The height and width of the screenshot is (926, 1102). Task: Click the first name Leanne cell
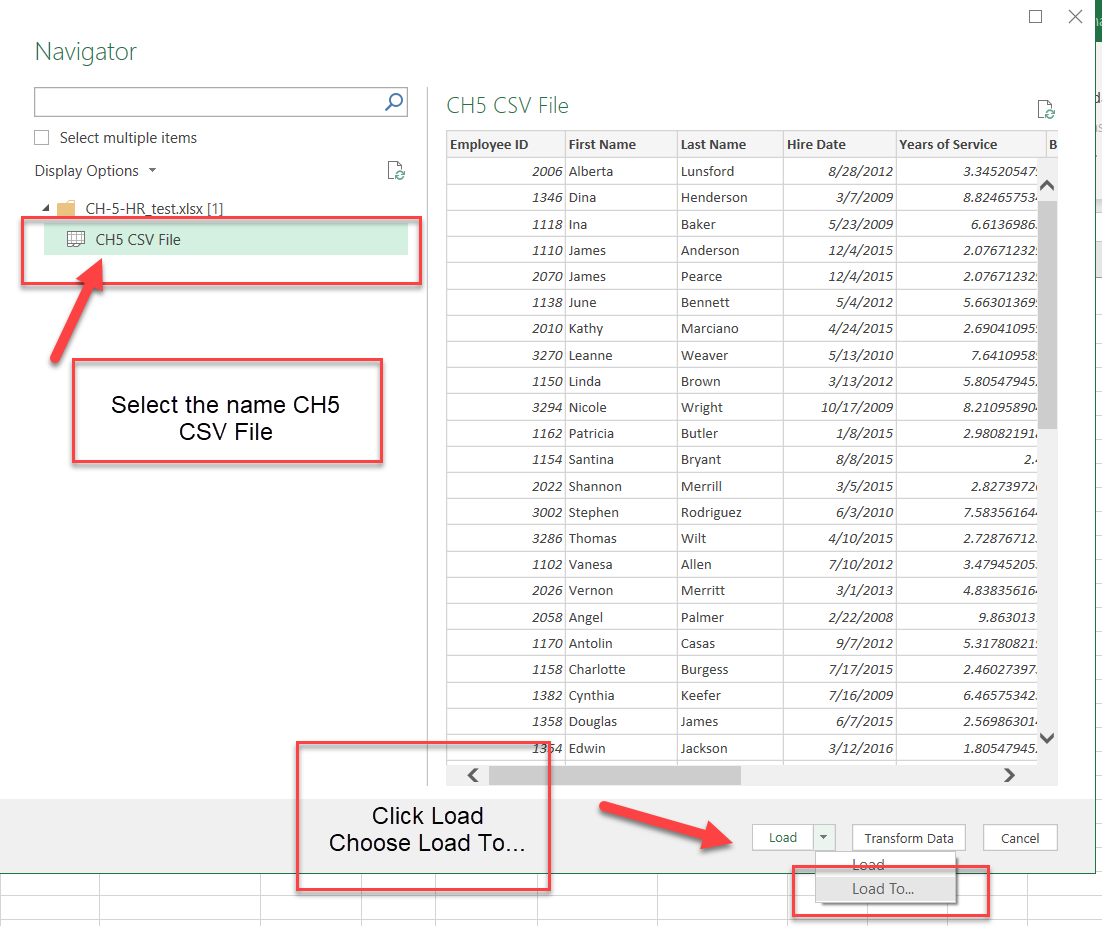coord(621,356)
